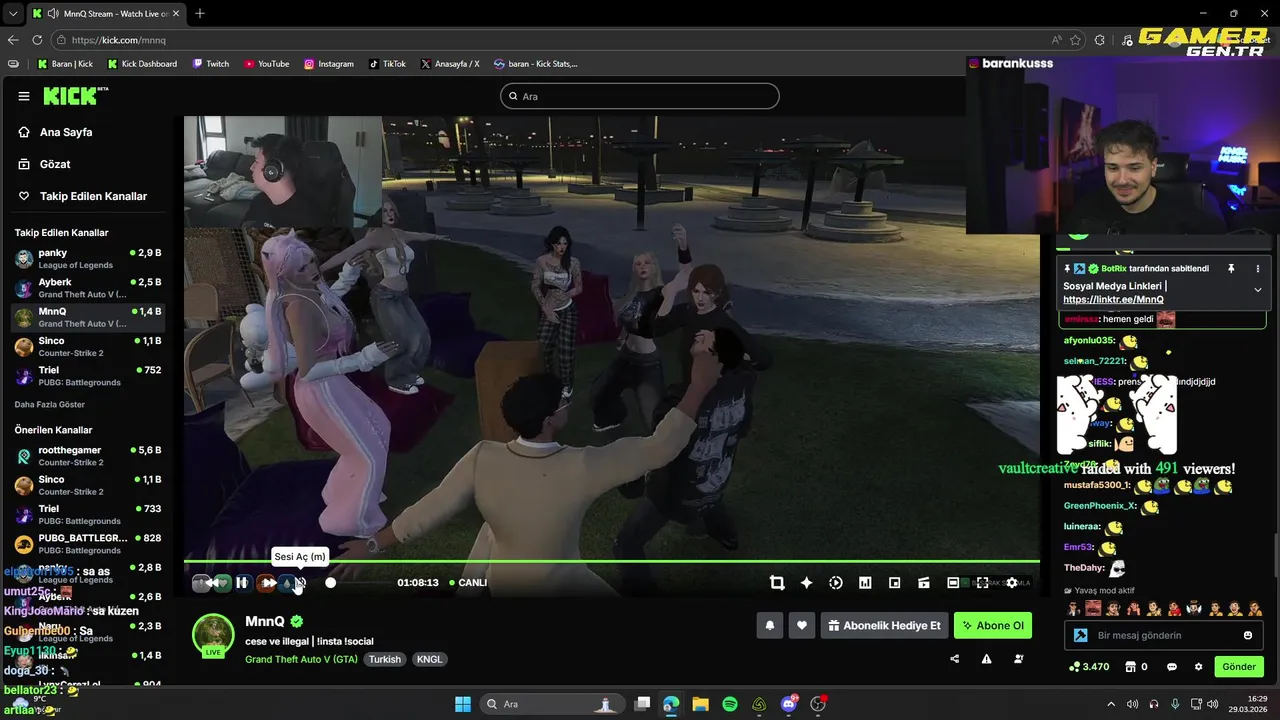The width and height of the screenshot is (1280, 720).
Task: Open Anasayfa / X bookmark
Action: [450, 64]
